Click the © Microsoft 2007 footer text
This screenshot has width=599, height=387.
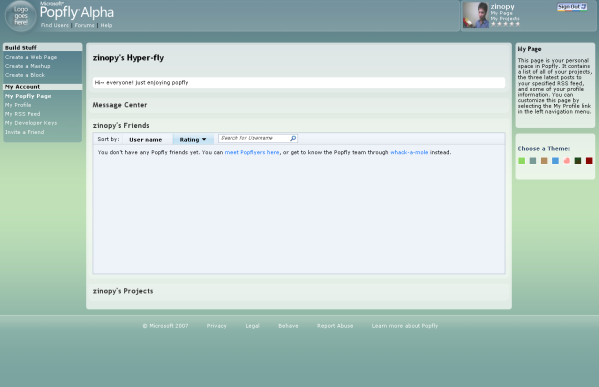pos(165,326)
